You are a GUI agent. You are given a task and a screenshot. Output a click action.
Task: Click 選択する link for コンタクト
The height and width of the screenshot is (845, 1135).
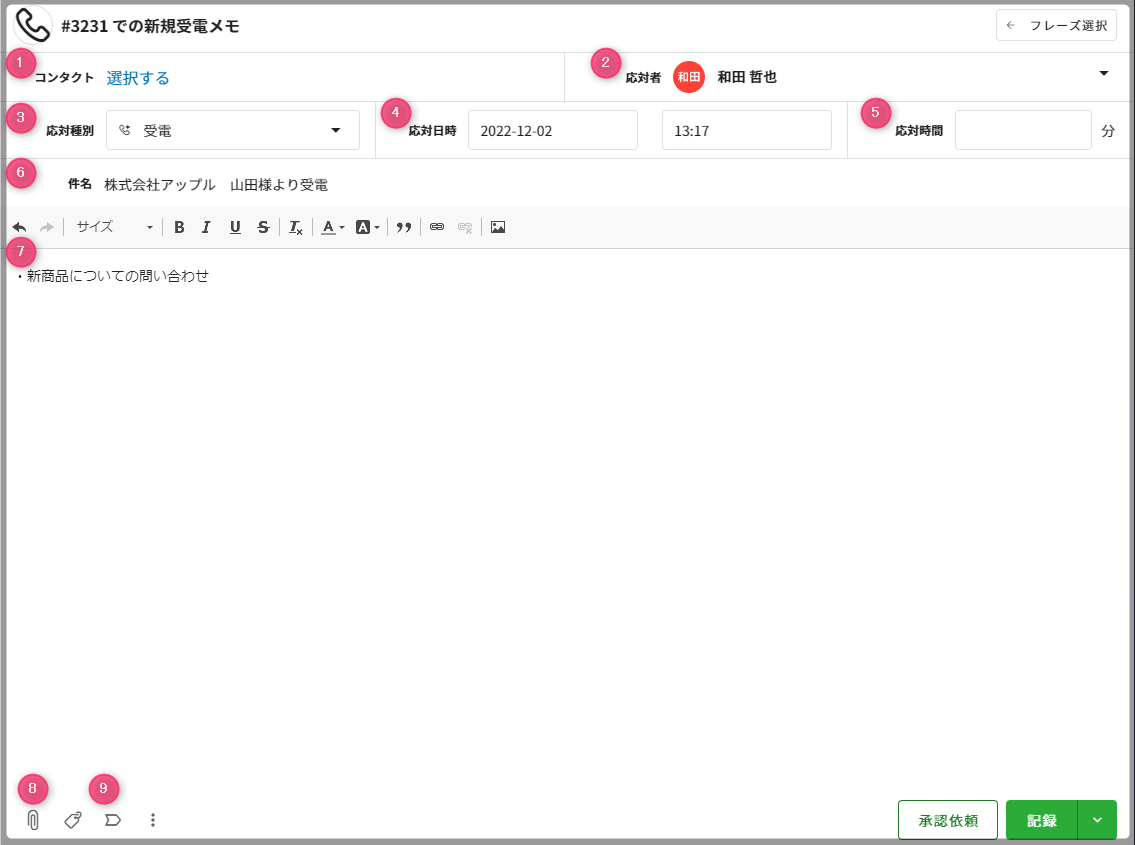138,78
